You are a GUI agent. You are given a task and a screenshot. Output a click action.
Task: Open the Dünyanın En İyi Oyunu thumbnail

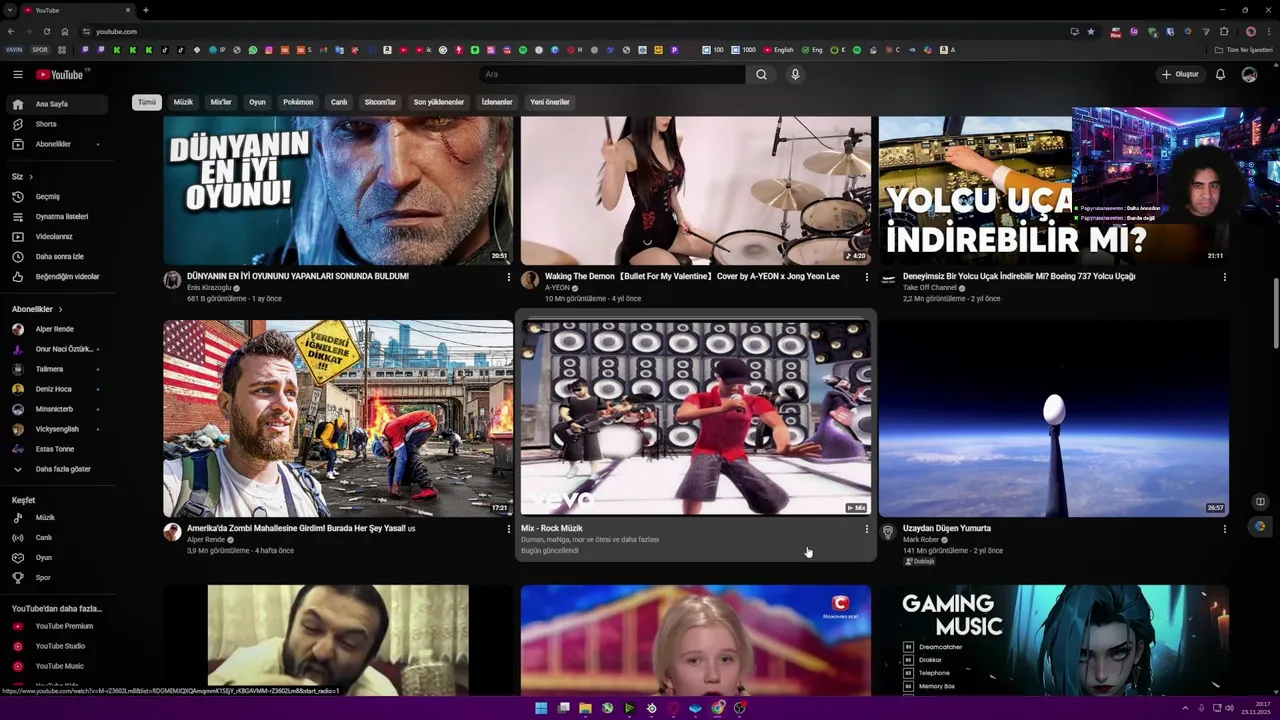click(x=338, y=190)
